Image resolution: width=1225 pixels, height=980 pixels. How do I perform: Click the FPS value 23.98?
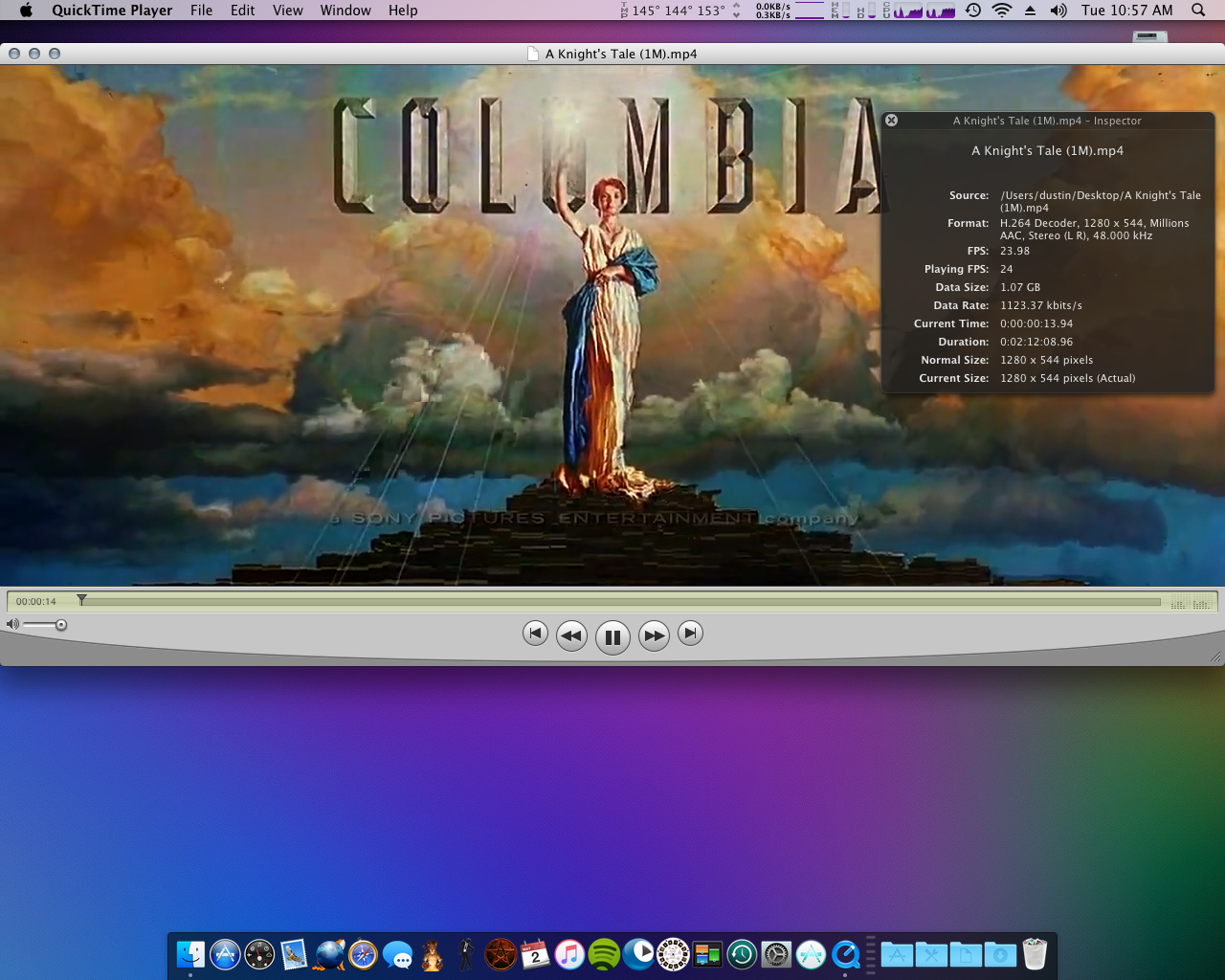pos(1014,251)
